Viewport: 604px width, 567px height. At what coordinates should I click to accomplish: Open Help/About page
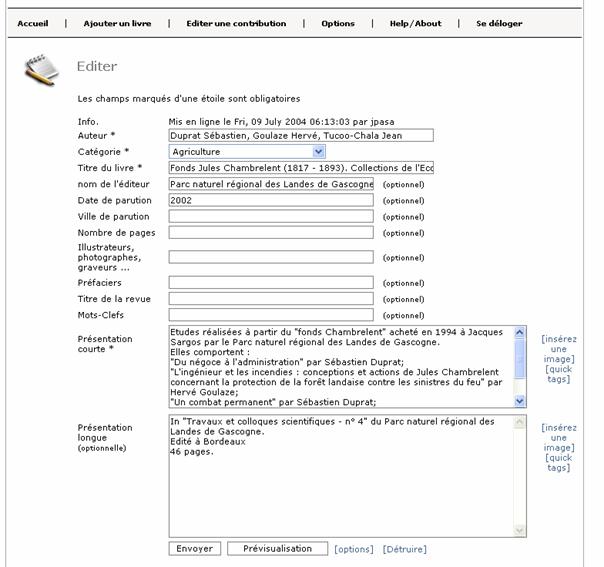click(415, 23)
